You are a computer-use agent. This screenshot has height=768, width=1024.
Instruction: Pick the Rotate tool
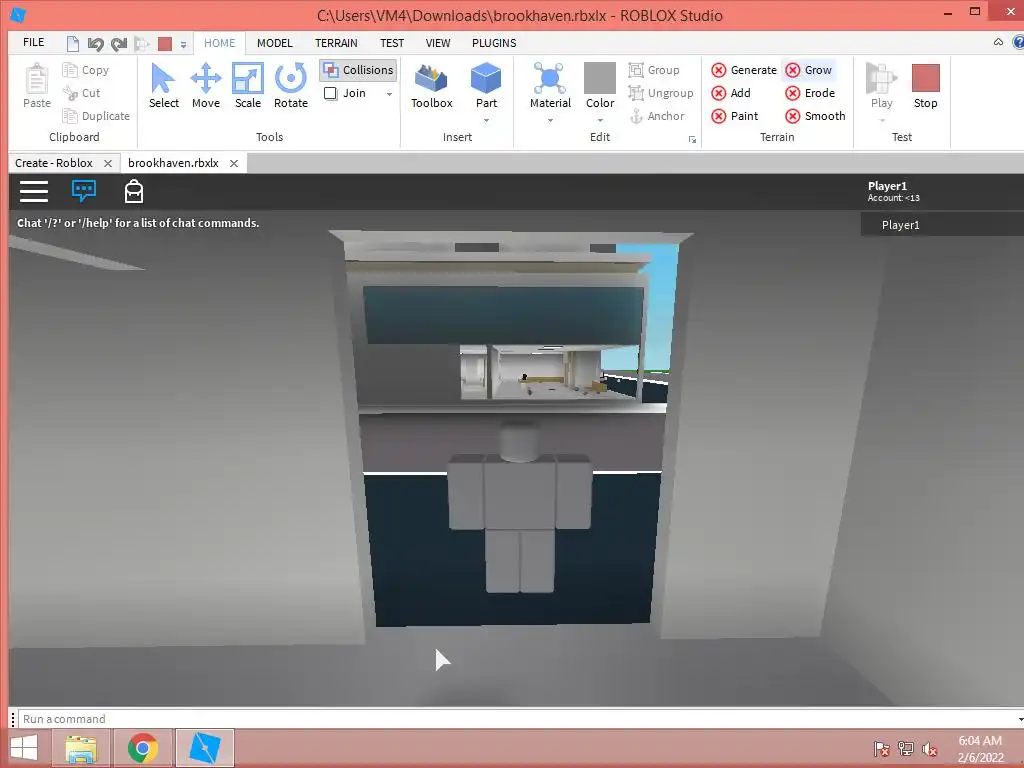[x=291, y=86]
